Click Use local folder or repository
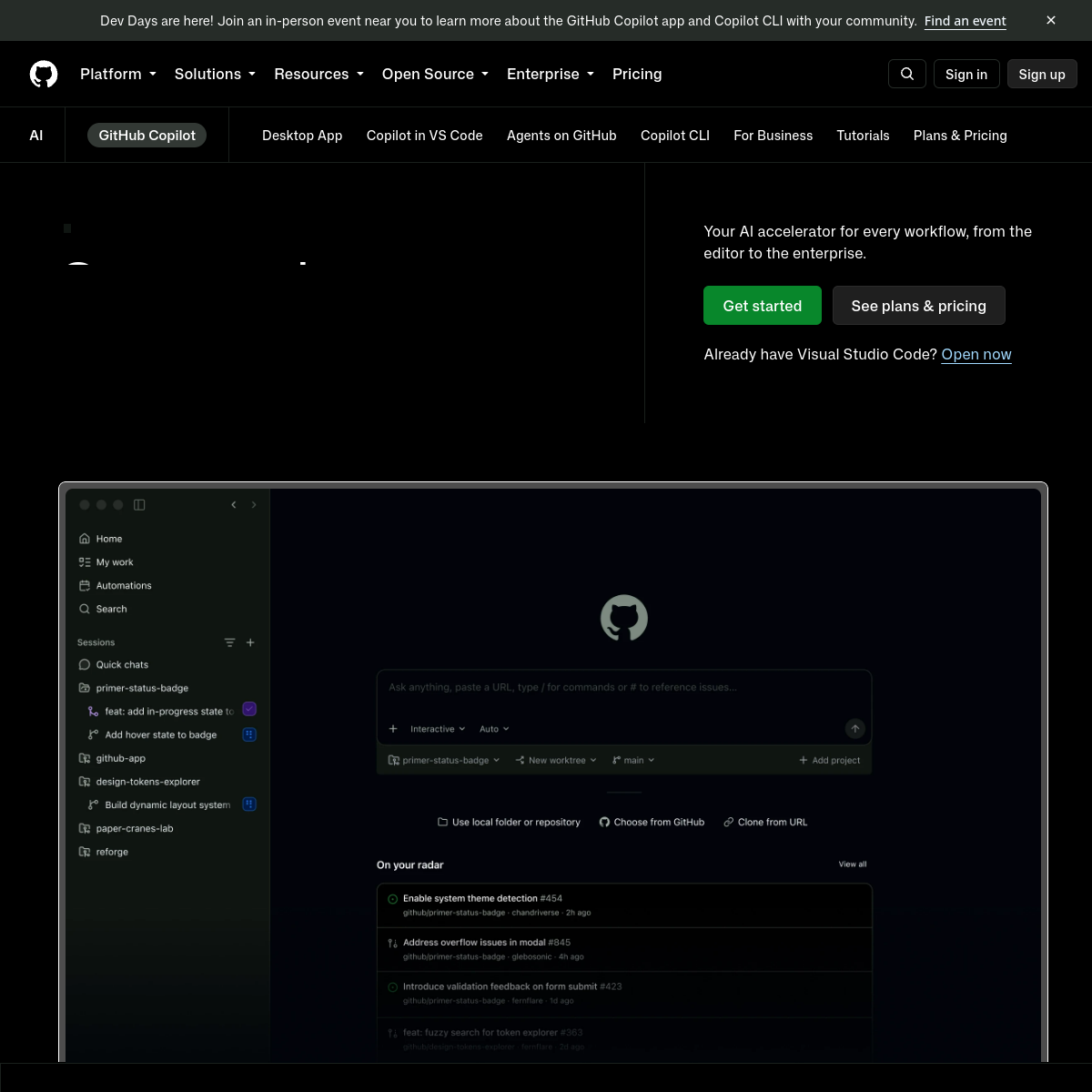This screenshot has width=1092, height=1092. coord(509,822)
